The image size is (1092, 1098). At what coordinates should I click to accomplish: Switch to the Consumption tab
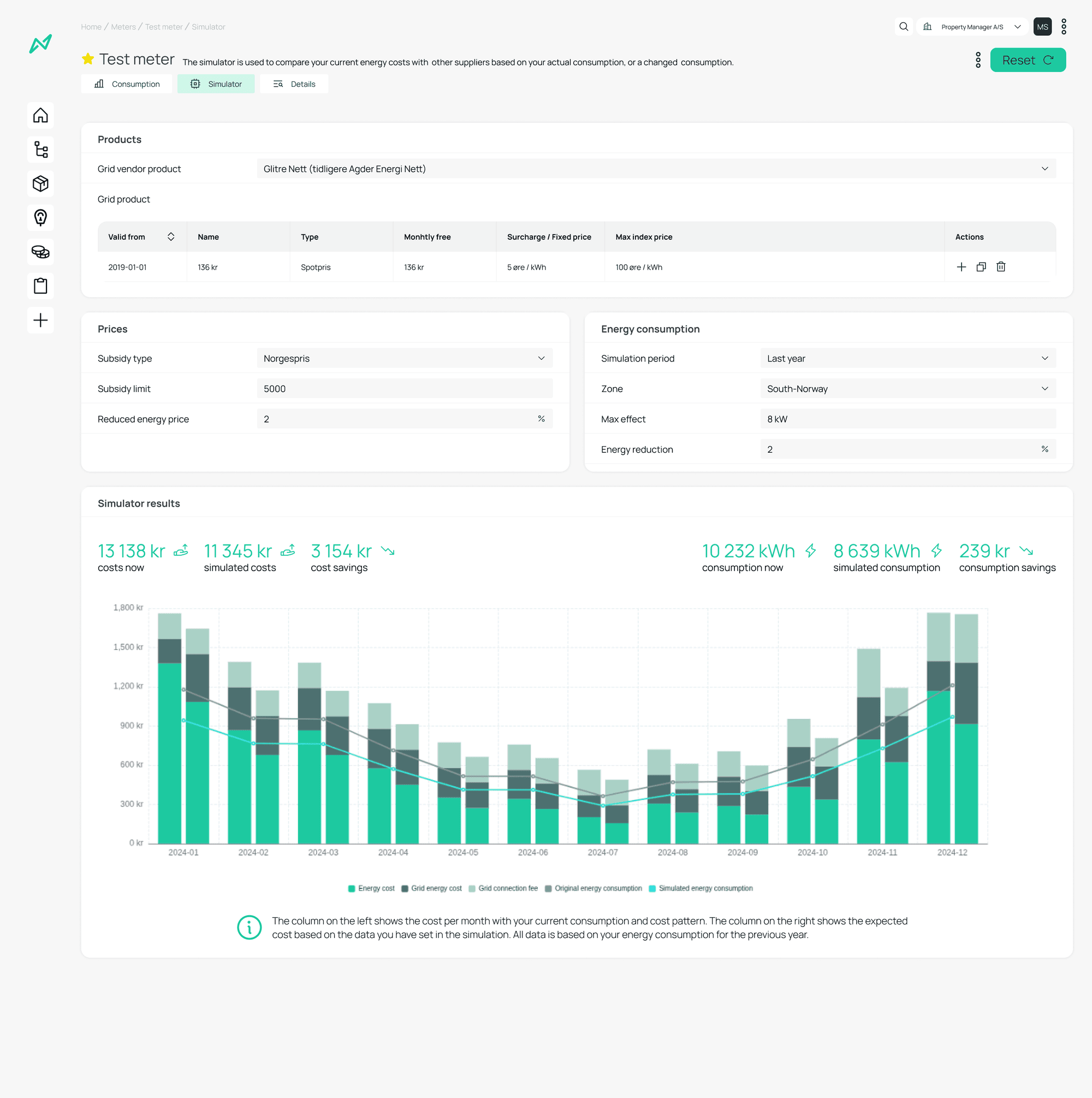[127, 84]
